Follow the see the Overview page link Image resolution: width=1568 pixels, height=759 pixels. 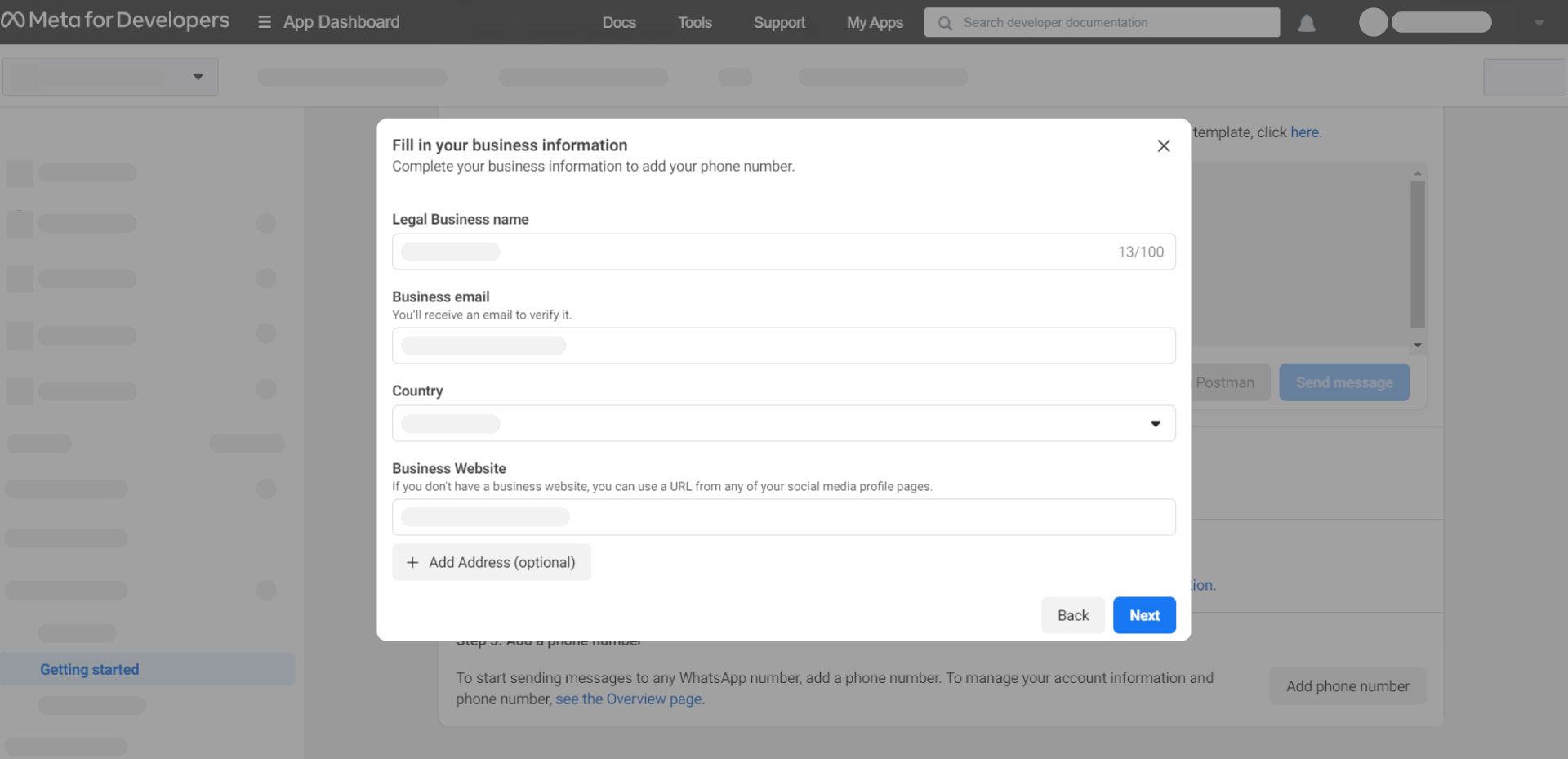(x=629, y=699)
